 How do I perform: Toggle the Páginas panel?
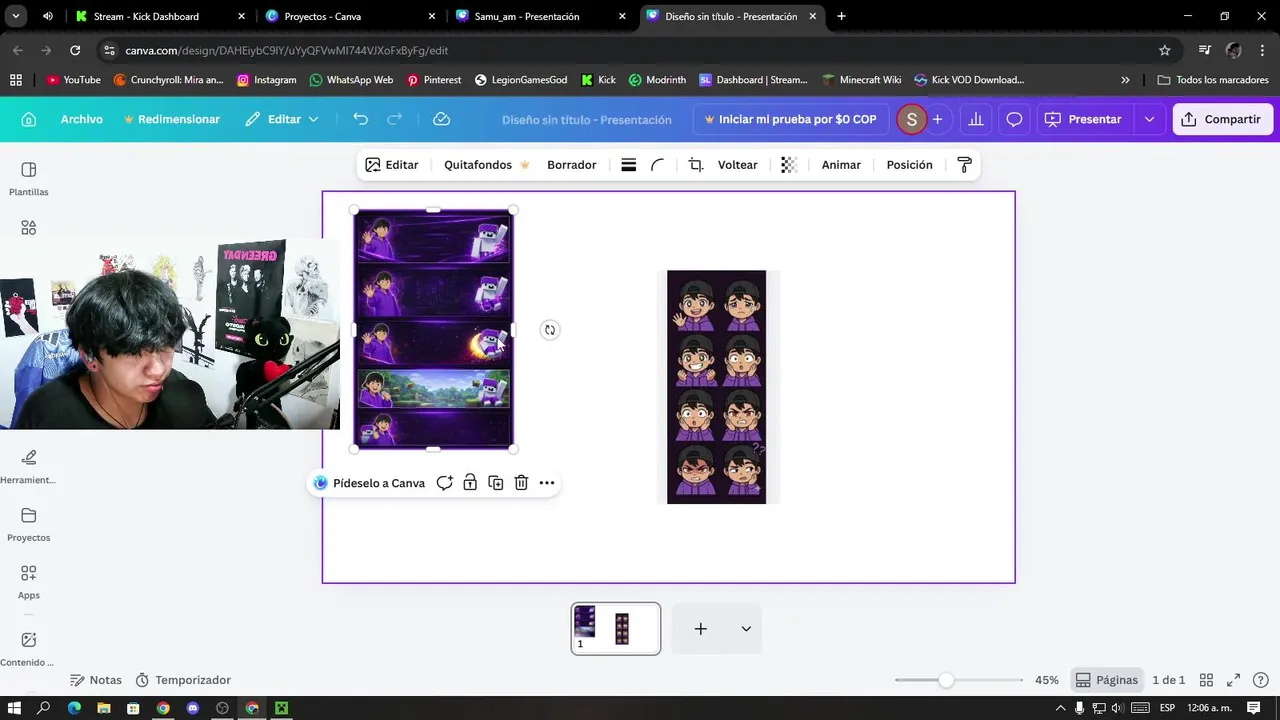click(x=1106, y=680)
